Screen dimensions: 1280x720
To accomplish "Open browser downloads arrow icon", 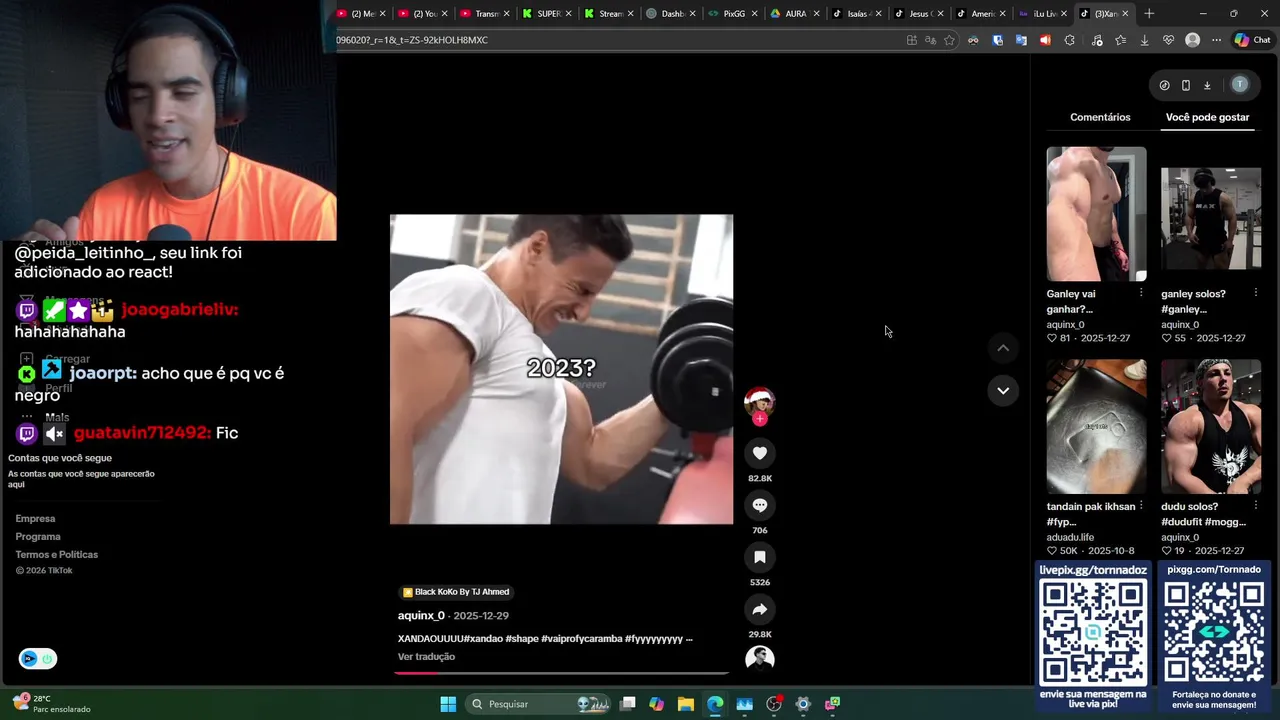I will [x=1144, y=40].
